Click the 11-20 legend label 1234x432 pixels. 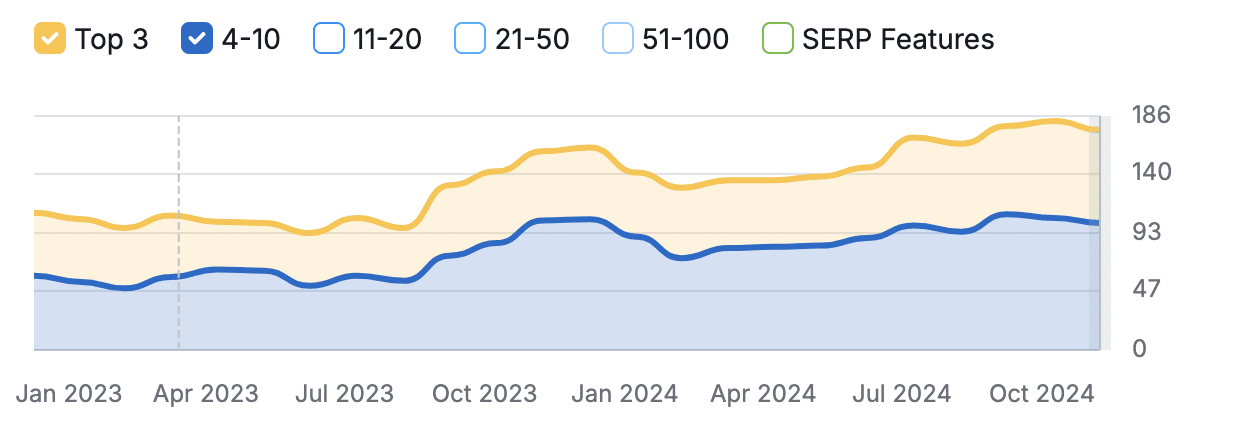tap(387, 40)
